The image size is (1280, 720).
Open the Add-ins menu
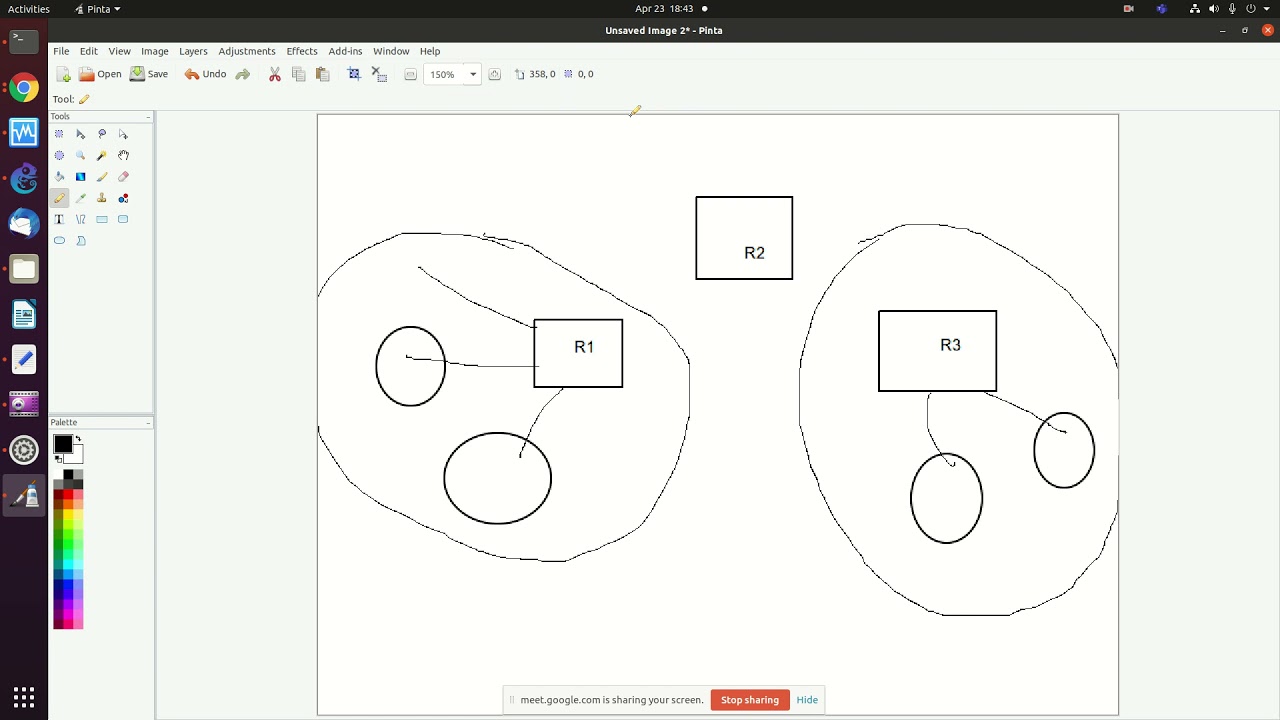click(x=345, y=51)
